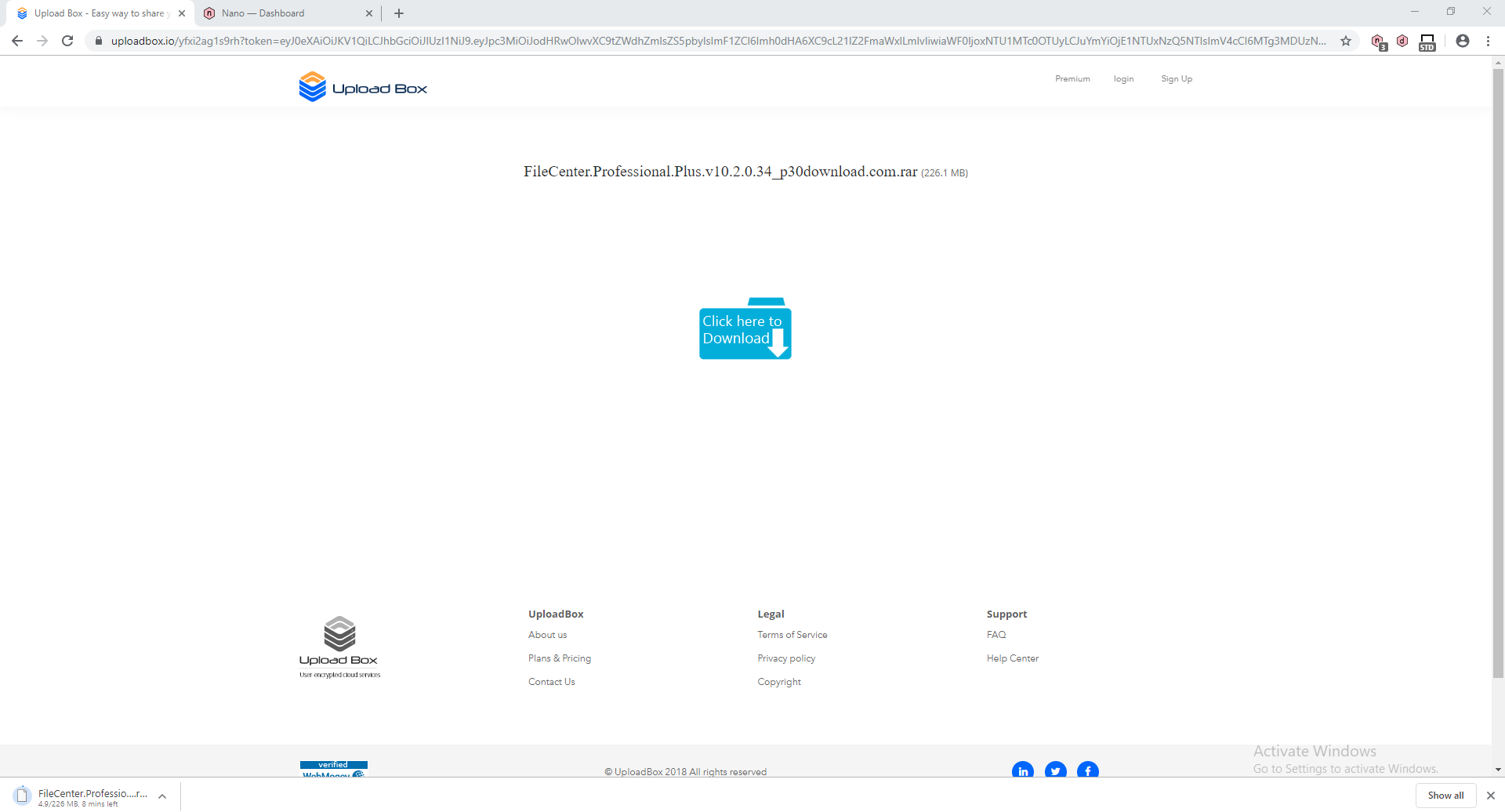
Task: Toggle the bookmark star for this page
Action: point(1346,41)
